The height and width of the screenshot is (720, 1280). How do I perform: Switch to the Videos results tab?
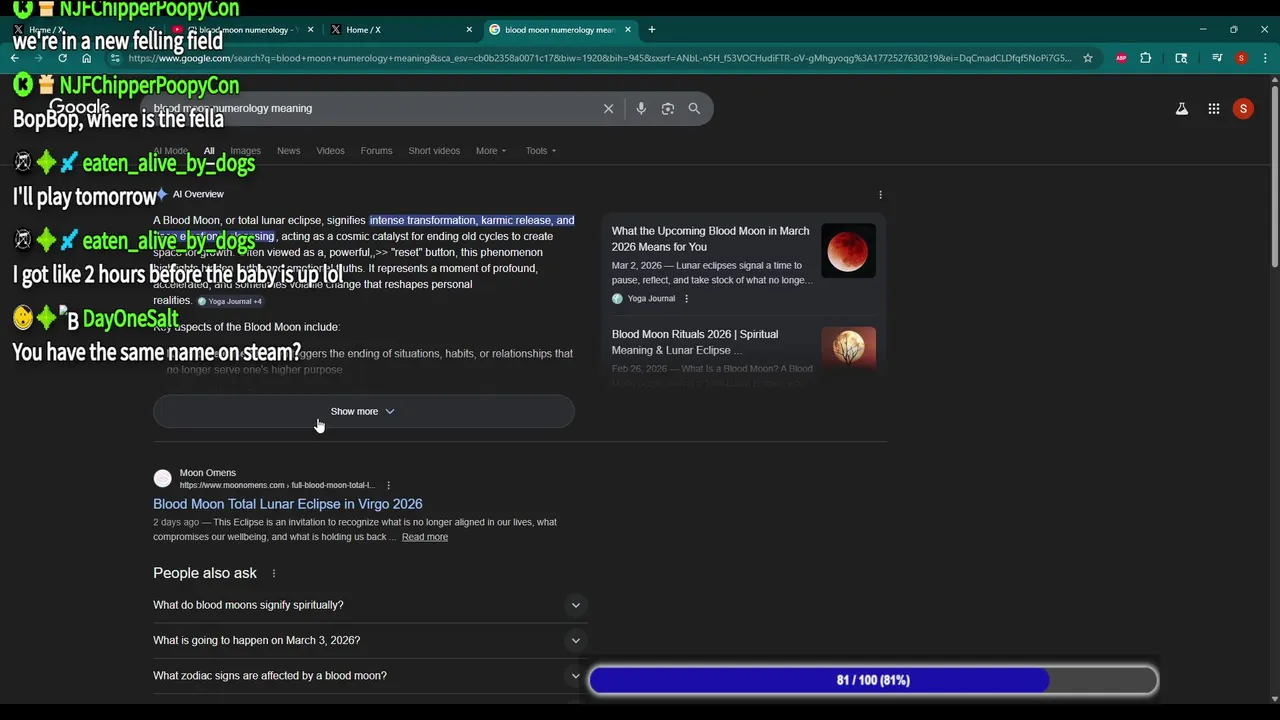330,151
